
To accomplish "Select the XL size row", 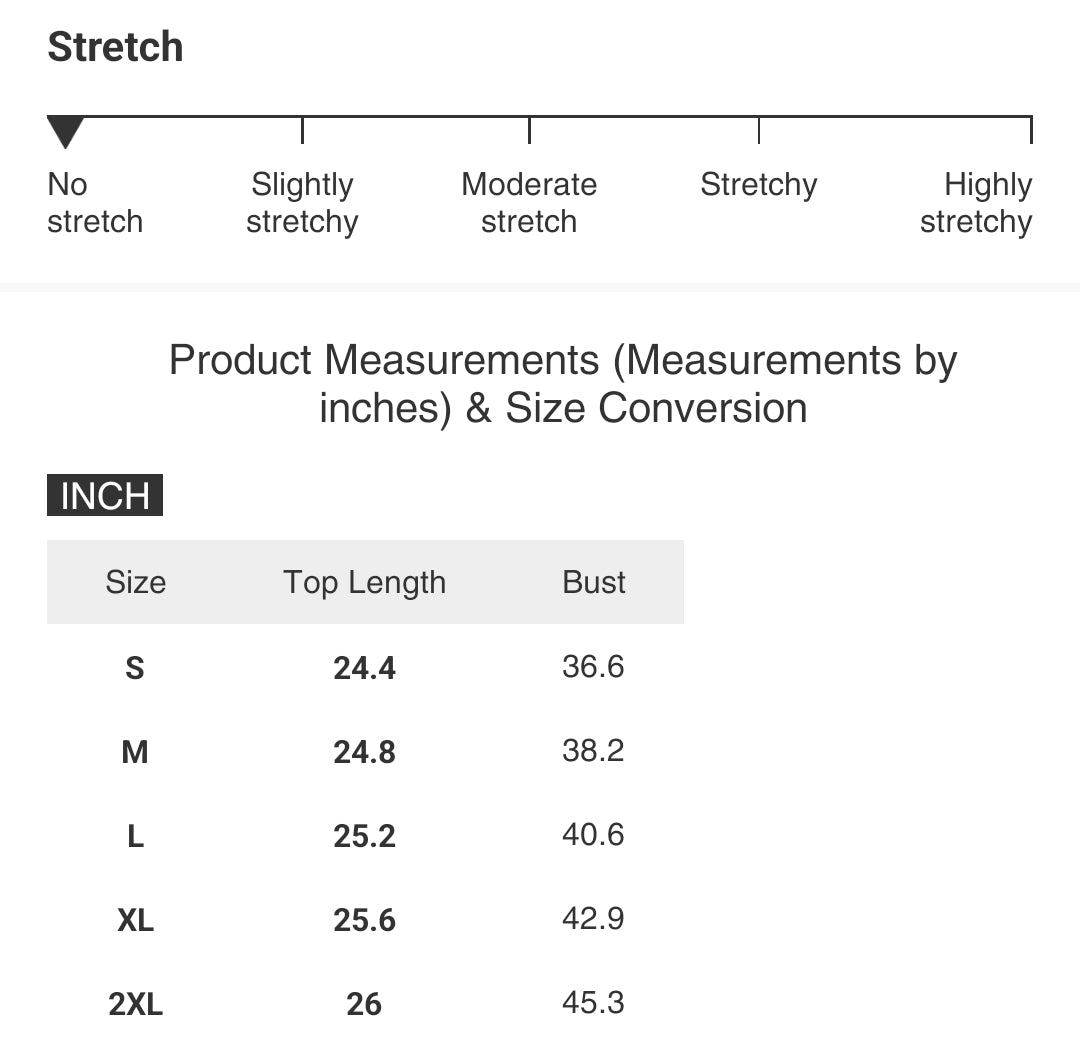I will tap(365, 919).
